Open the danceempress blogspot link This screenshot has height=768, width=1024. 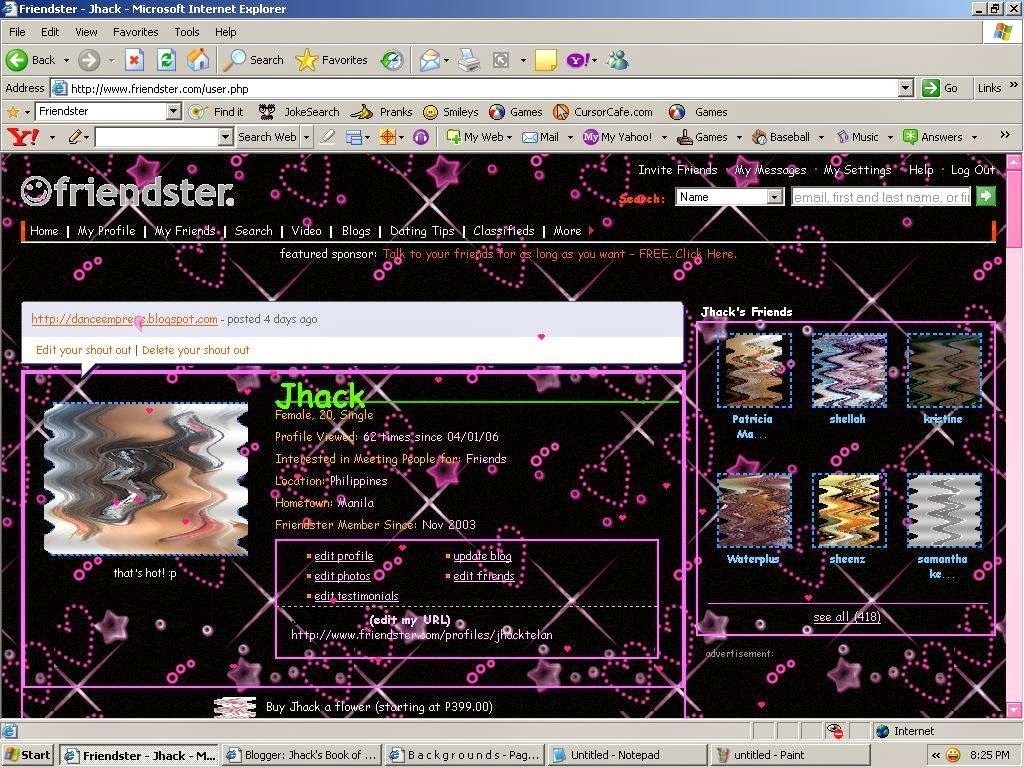(x=124, y=319)
